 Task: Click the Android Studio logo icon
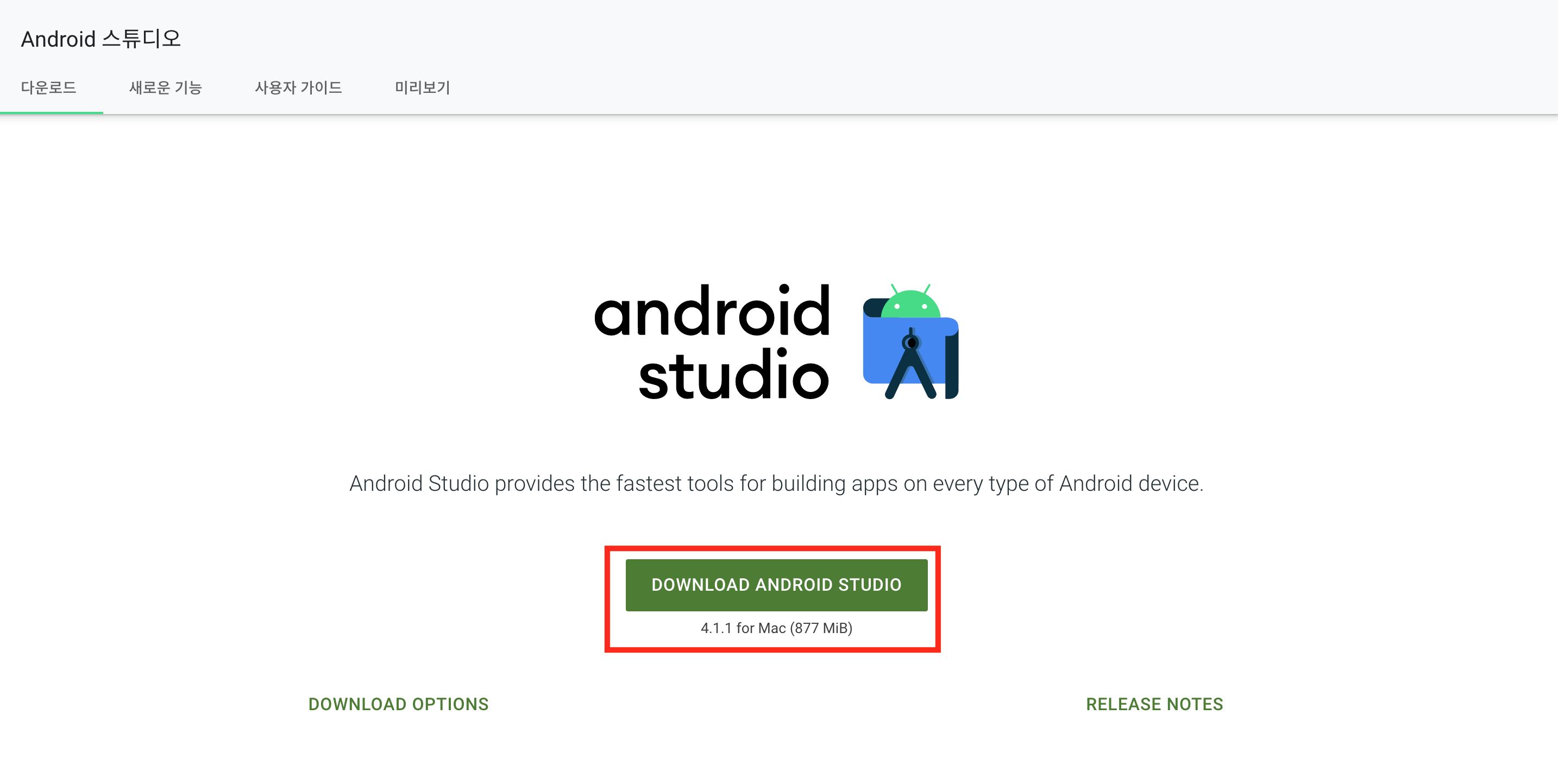point(910,342)
